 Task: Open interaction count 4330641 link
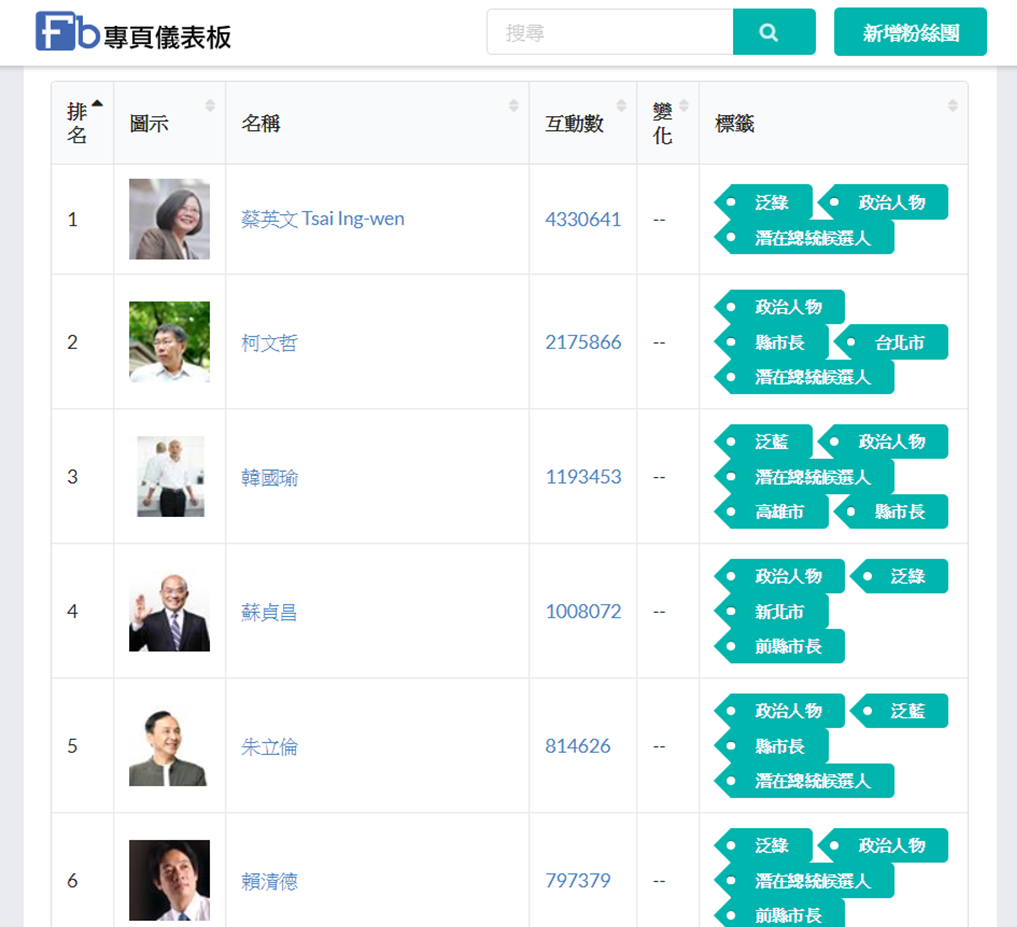tap(583, 219)
